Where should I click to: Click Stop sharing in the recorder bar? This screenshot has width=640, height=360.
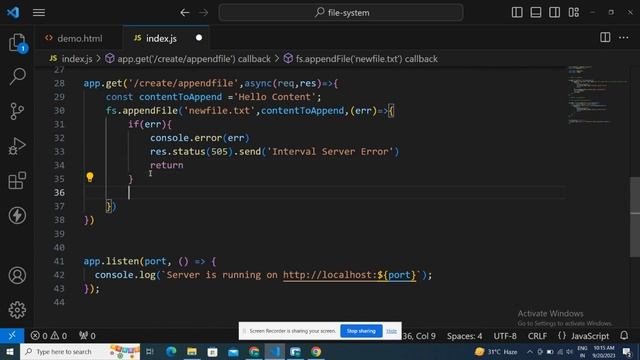[361, 331]
